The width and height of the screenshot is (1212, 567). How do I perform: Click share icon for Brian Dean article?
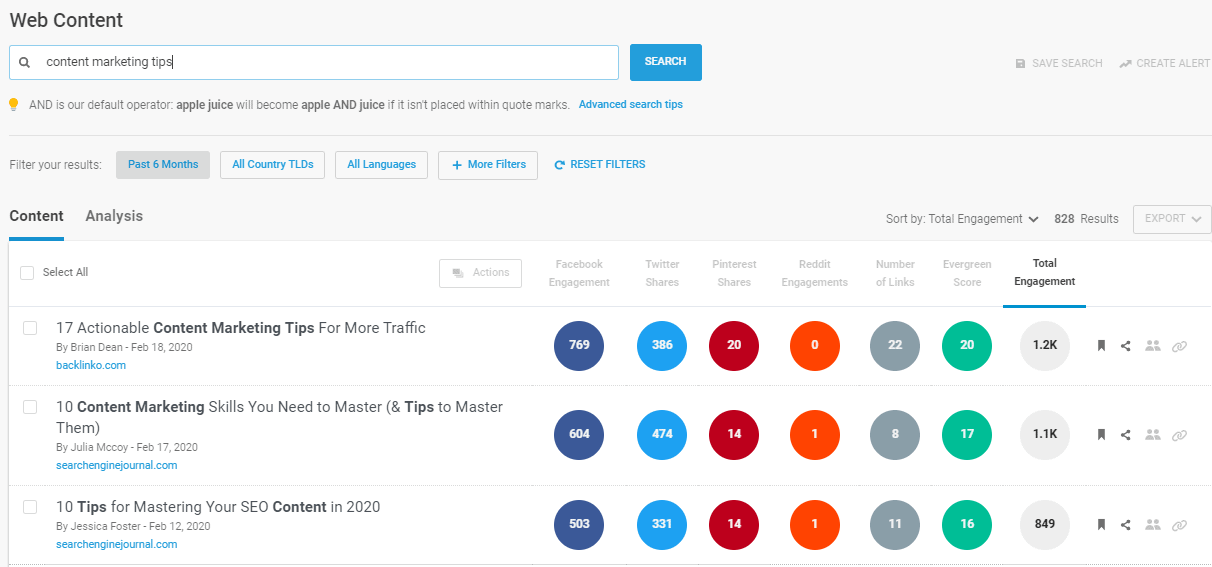point(1126,346)
